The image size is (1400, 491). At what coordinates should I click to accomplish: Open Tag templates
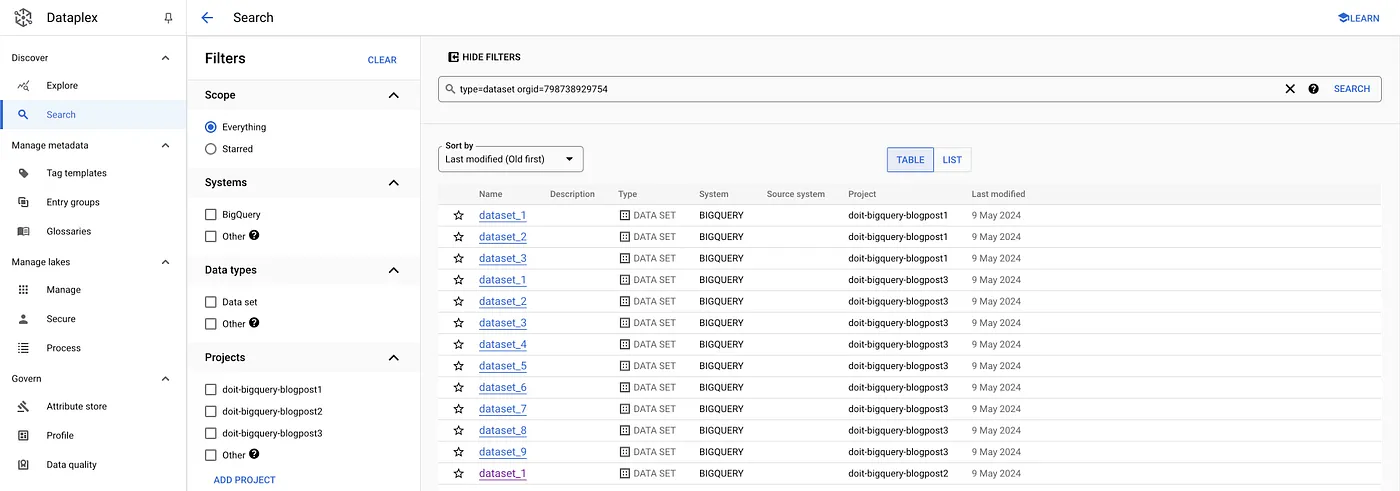pos(76,173)
